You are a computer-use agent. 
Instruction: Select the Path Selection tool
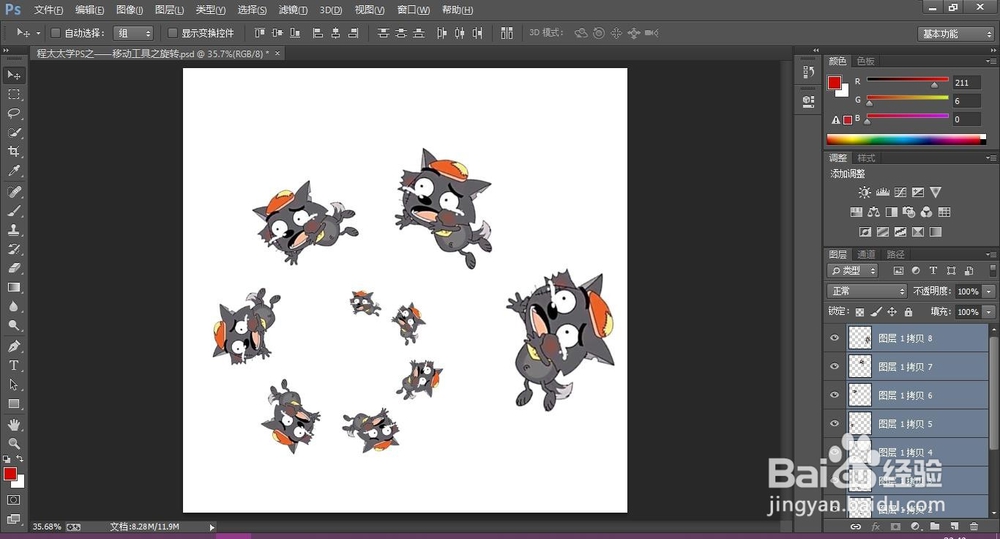tap(13, 385)
